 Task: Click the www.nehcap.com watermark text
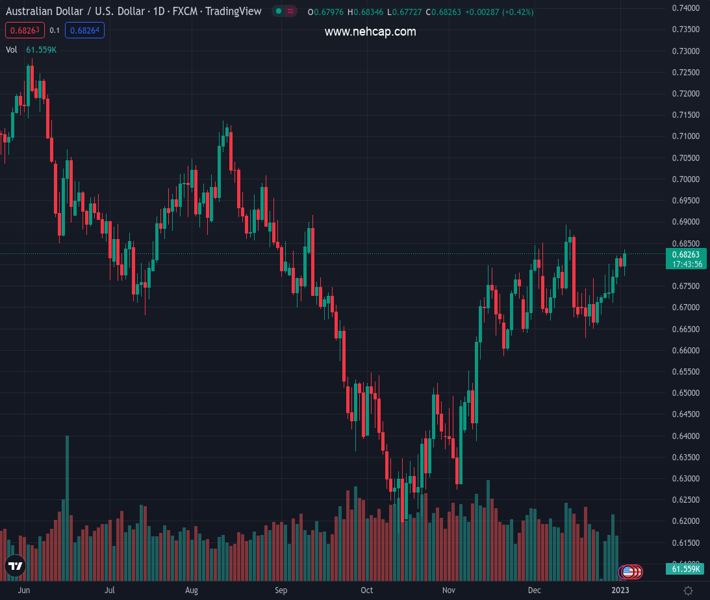(370, 32)
